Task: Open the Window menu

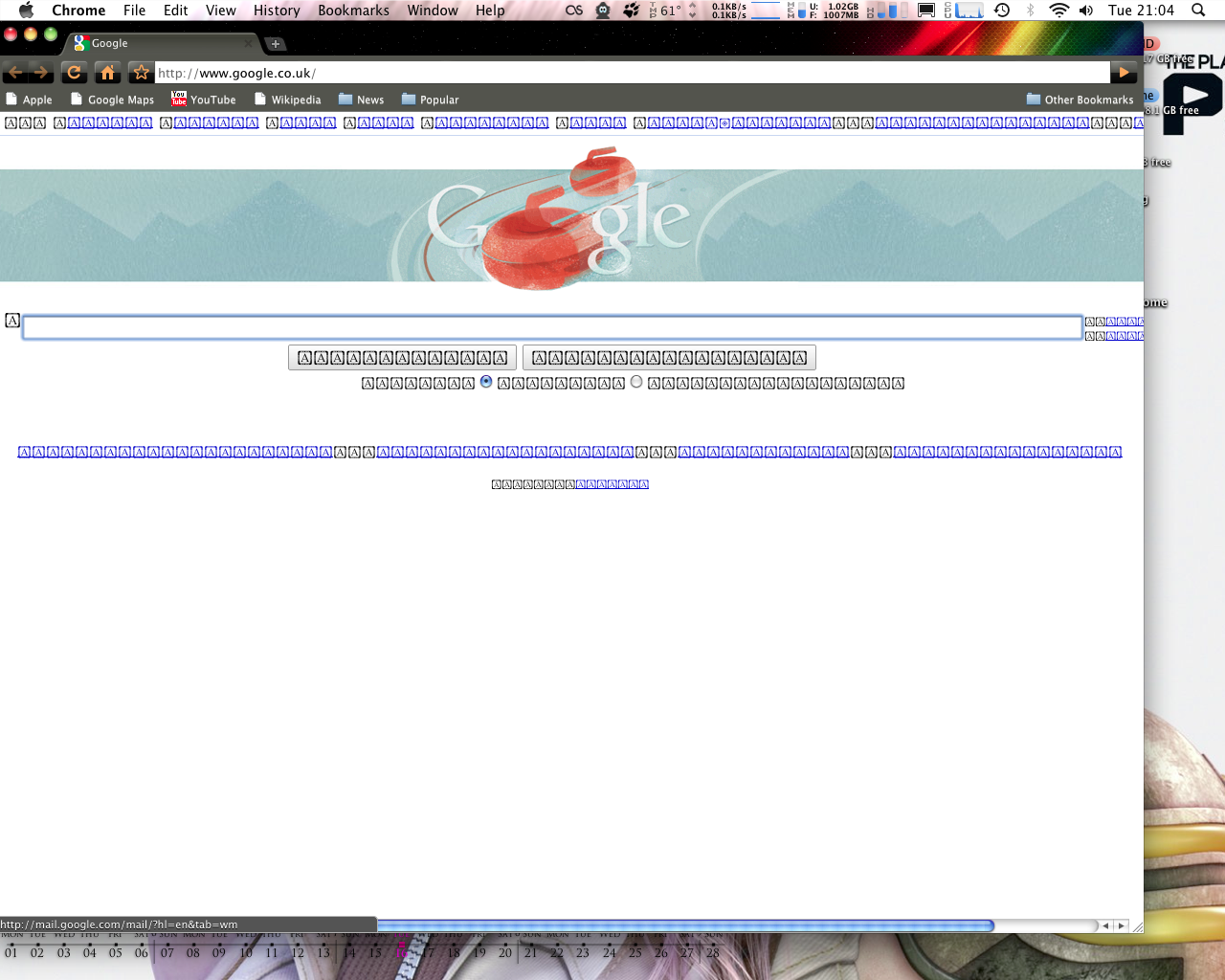Action: click(x=433, y=11)
